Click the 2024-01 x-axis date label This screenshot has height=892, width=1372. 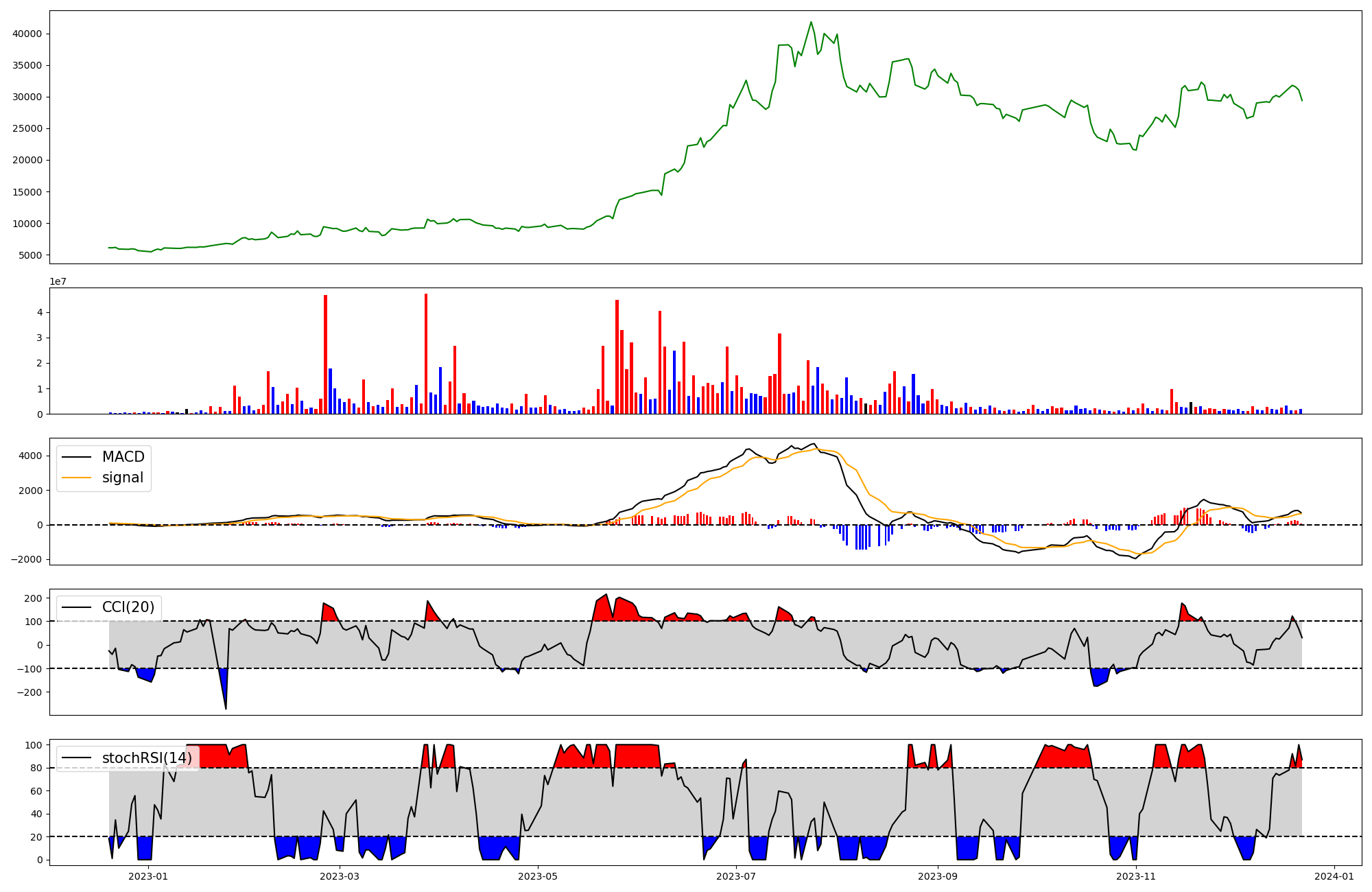pos(1334,876)
